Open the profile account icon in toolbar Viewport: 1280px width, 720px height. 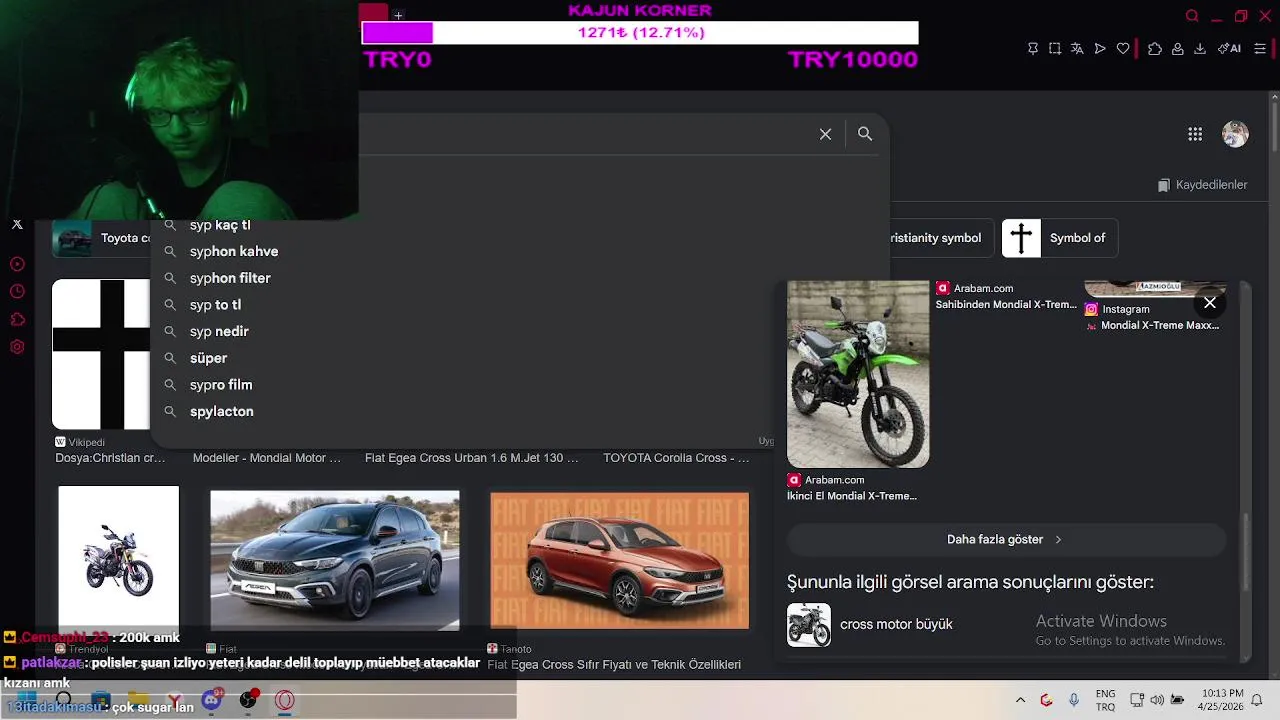click(x=1178, y=48)
